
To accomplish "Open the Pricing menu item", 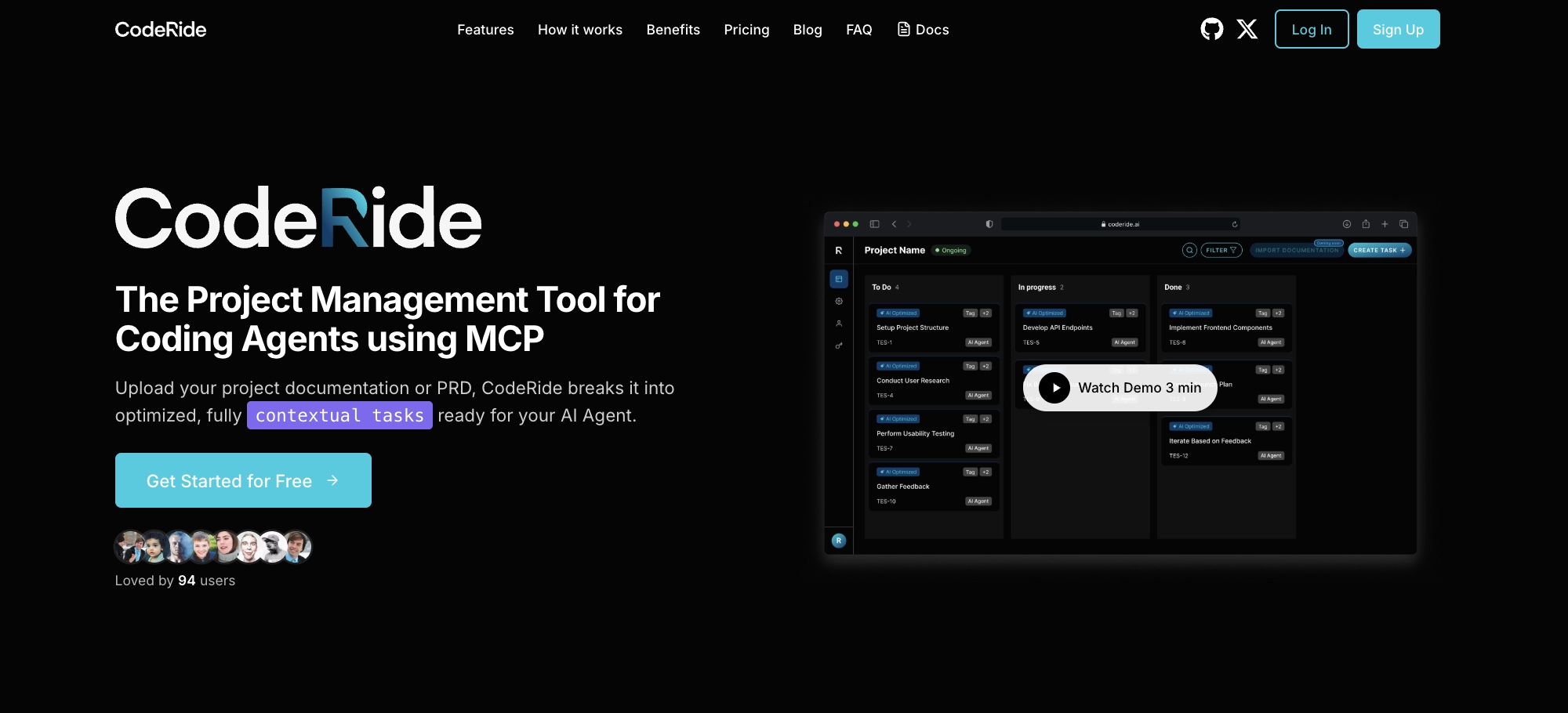I will pyautogui.click(x=746, y=30).
